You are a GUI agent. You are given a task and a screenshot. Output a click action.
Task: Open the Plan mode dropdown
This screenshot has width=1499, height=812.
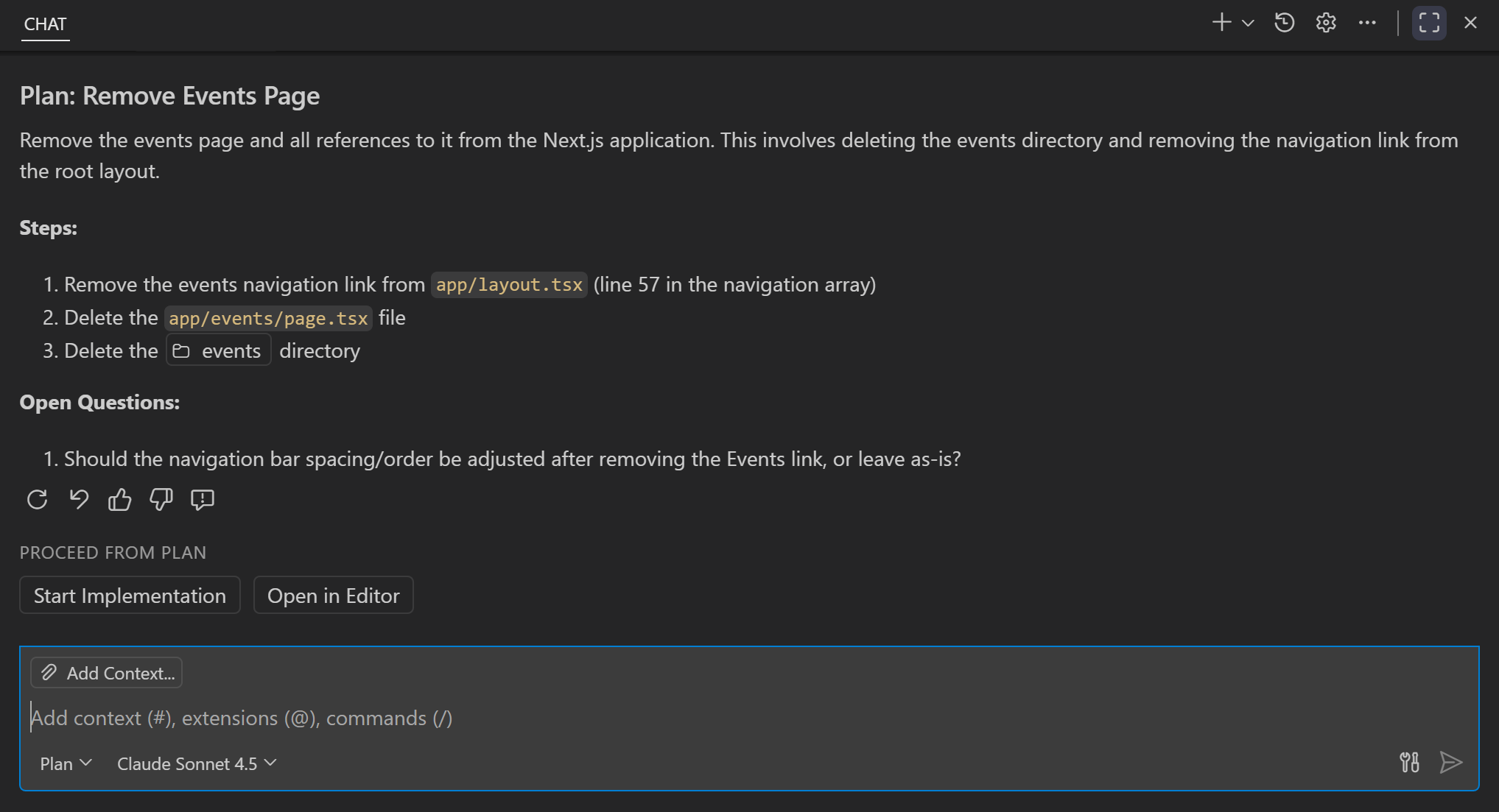[x=65, y=763]
